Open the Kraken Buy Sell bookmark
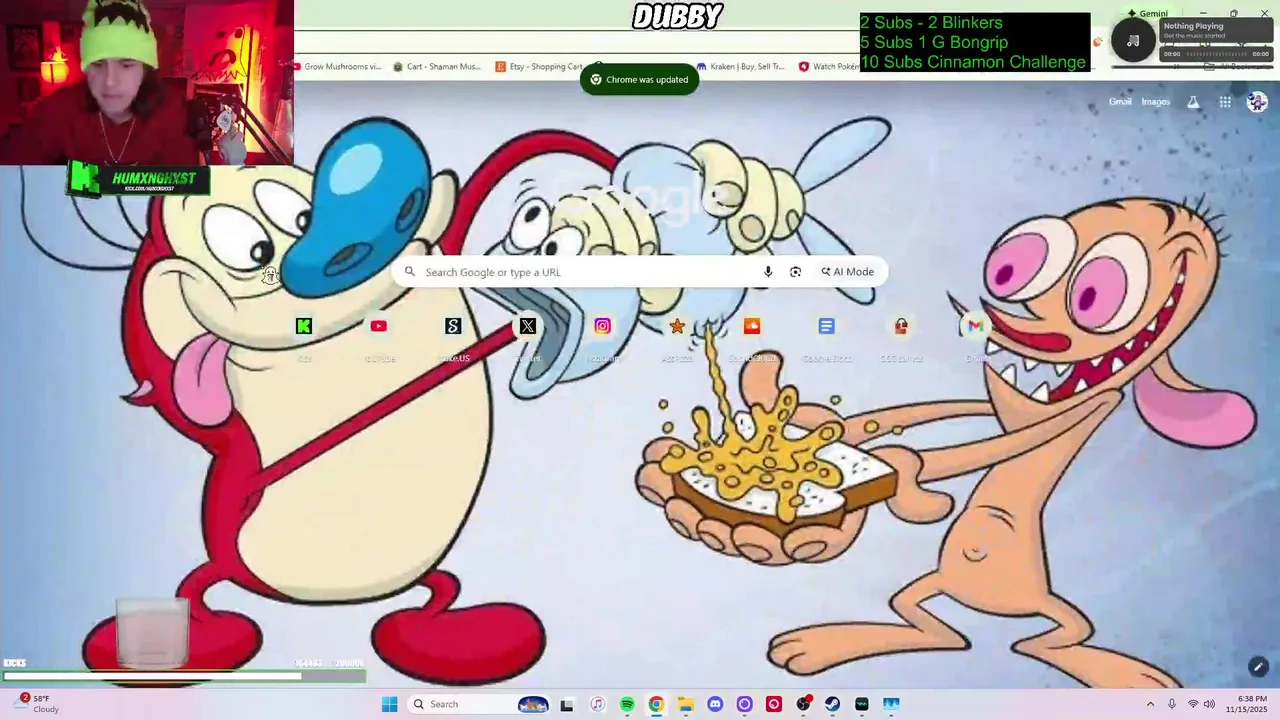 click(741, 67)
